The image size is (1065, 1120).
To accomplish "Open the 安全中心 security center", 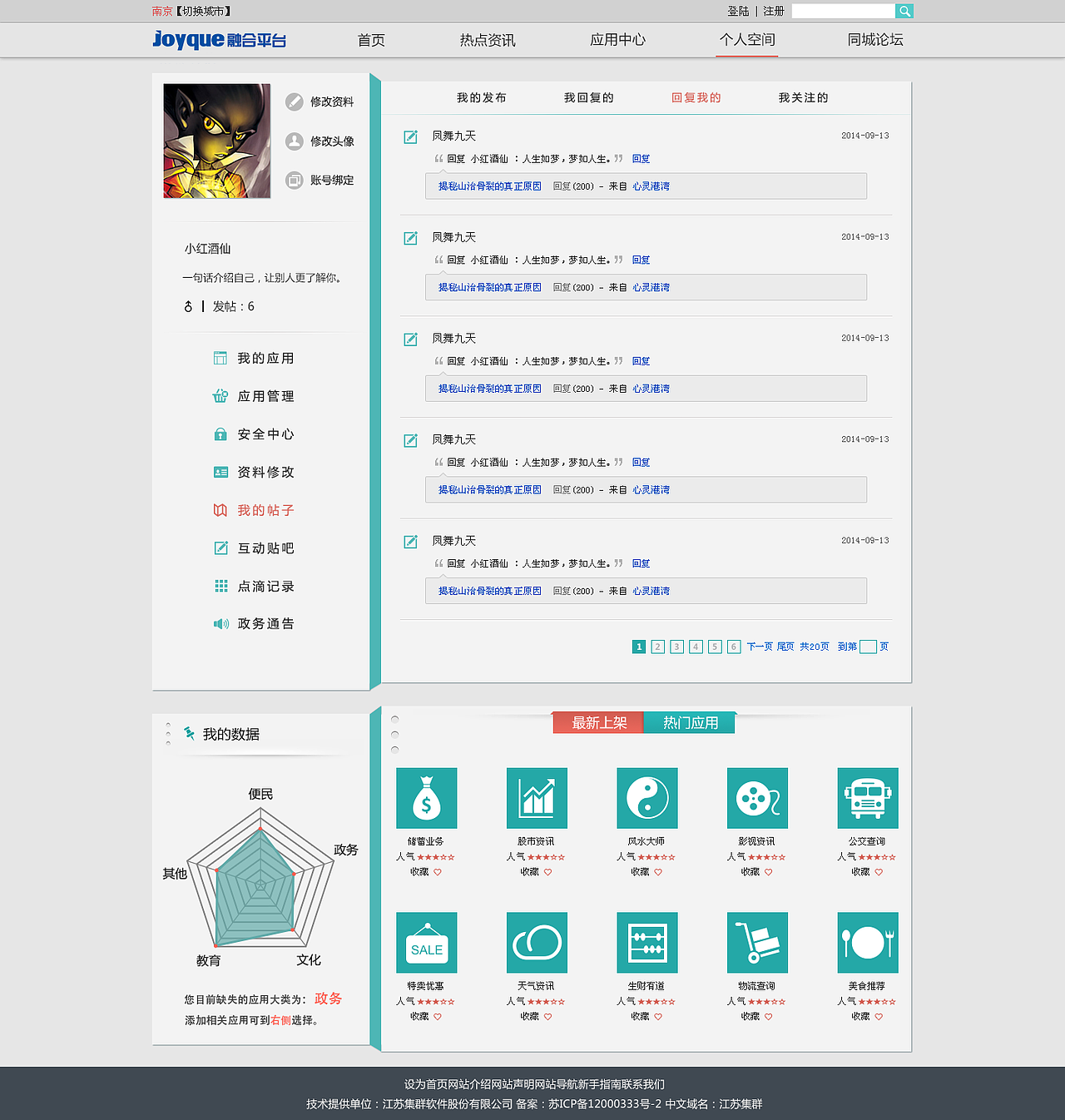I will tap(265, 434).
